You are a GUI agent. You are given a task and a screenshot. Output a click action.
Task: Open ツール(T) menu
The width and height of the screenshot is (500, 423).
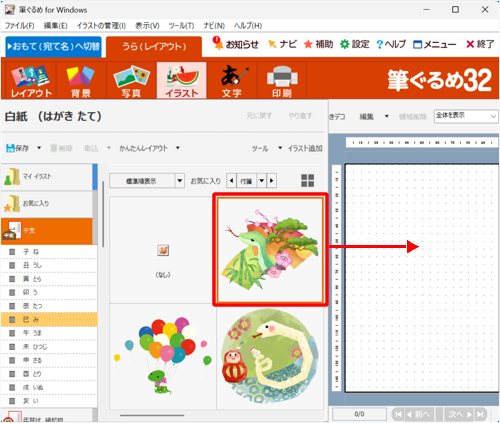(x=181, y=26)
